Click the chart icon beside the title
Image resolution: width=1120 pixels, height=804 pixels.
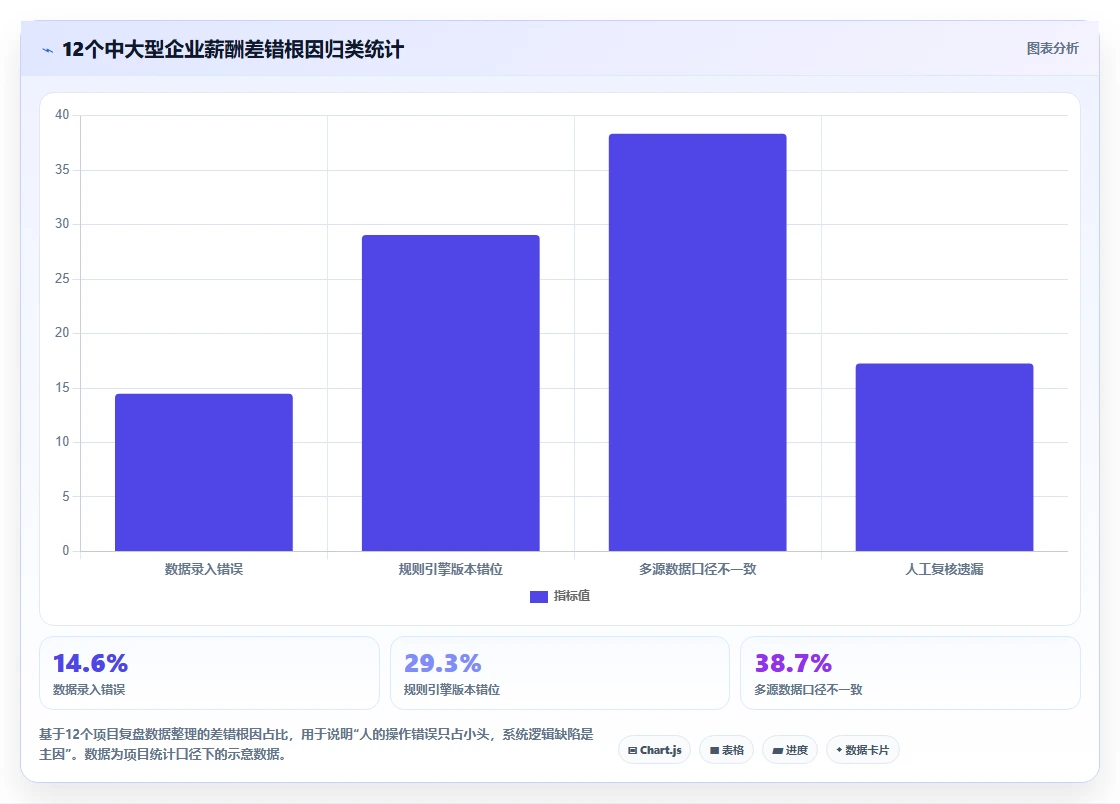pos(48,50)
